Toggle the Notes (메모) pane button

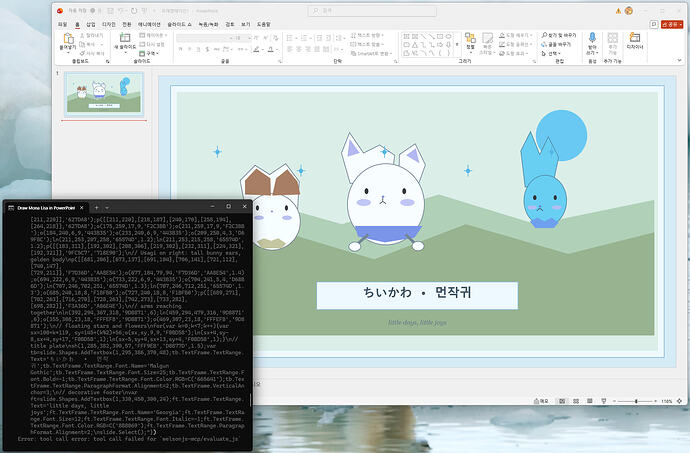click(x=541, y=401)
